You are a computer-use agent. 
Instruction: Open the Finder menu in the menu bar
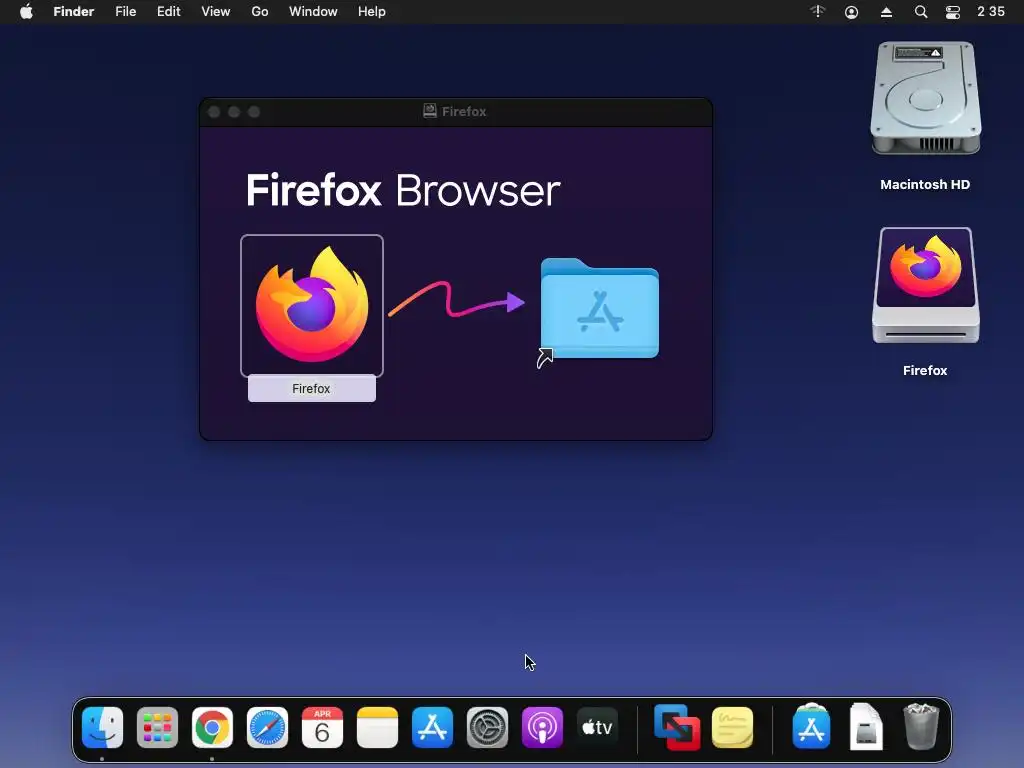click(74, 12)
